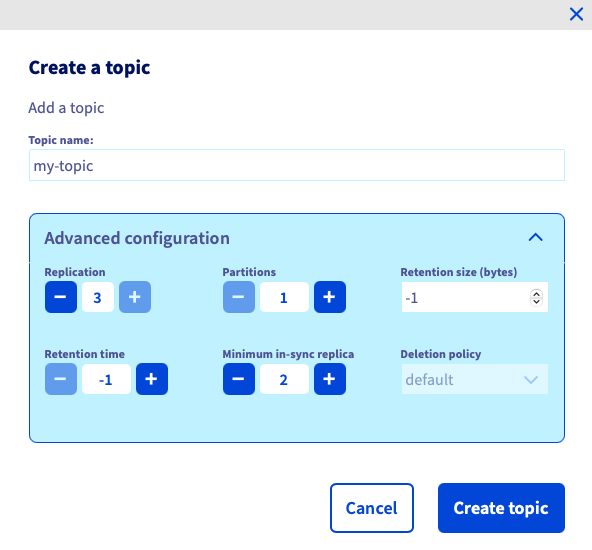592x550 pixels.
Task: Increase Retention time with plus button
Action: (152, 379)
